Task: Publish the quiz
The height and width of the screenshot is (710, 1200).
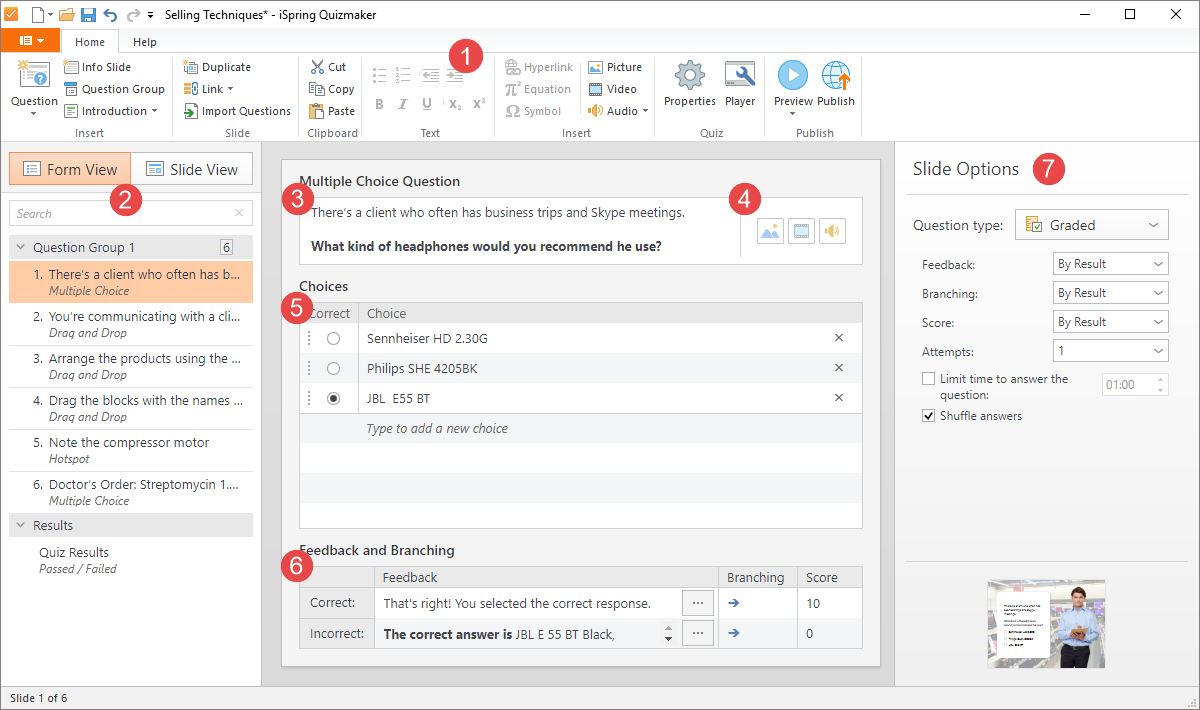Action: (836, 85)
